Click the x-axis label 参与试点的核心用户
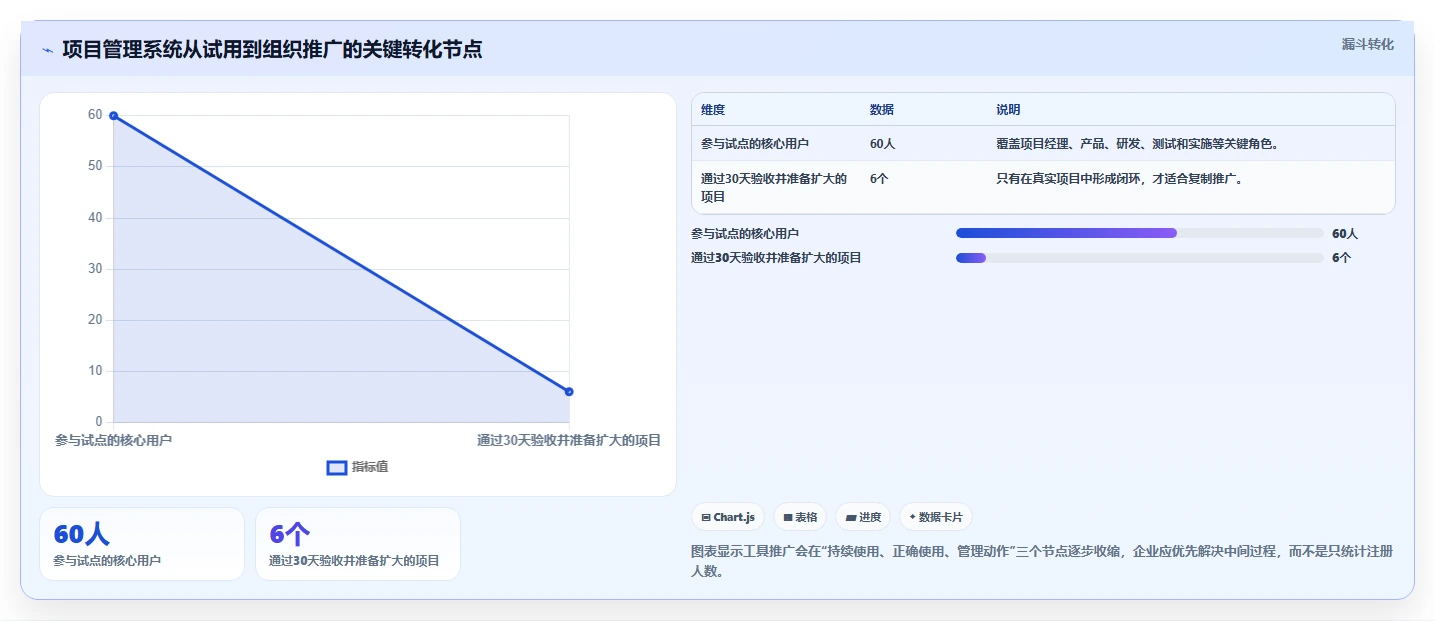Image resolution: width=1435 pixels, height=621 pixels. [x=114, y=440]
